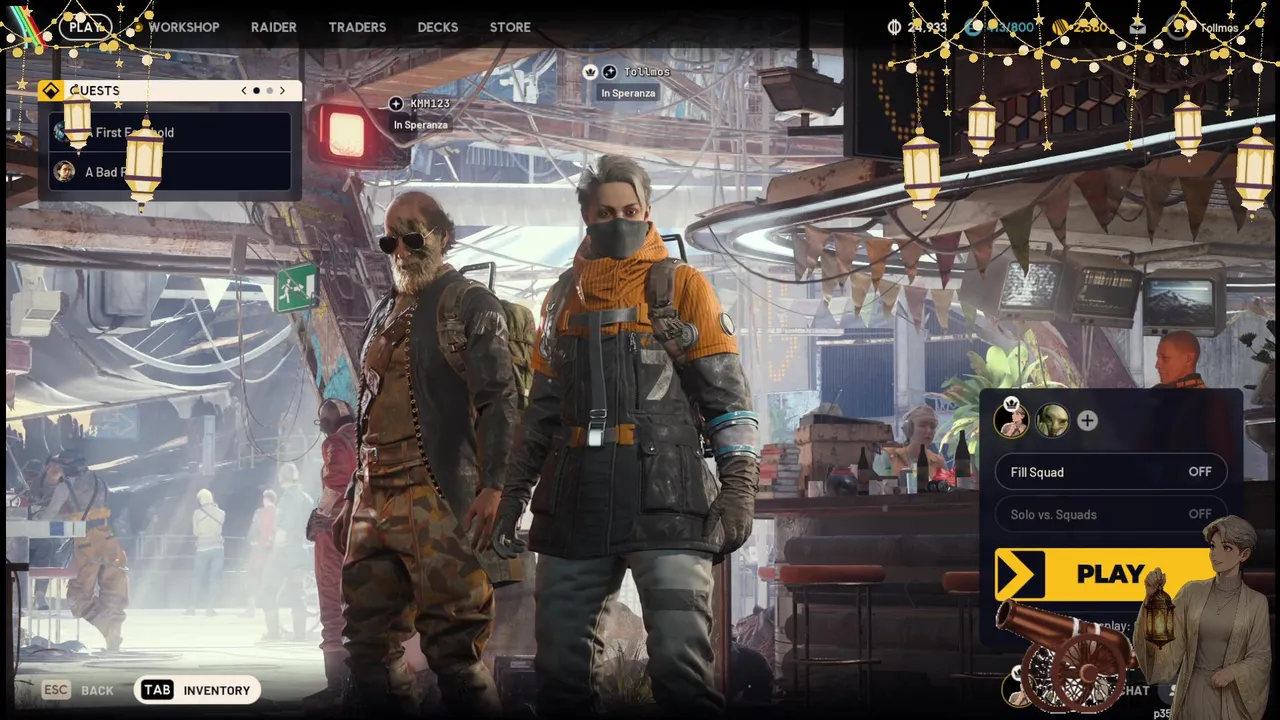Open the mail inbox envelope icon
Screen dimensions: 1280x720
tap(1138, 27)
